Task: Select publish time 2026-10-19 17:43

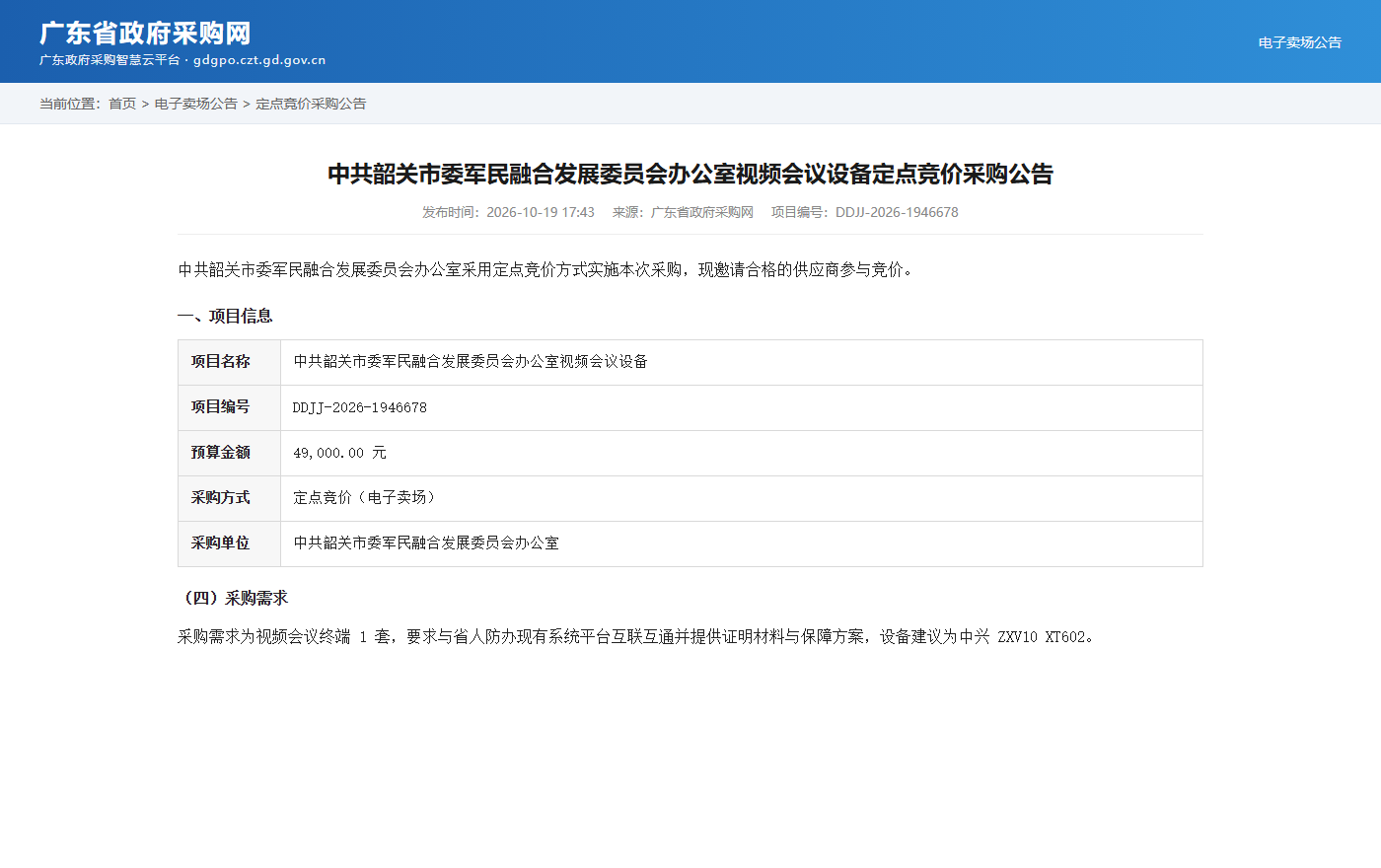Action: [508, 212]
